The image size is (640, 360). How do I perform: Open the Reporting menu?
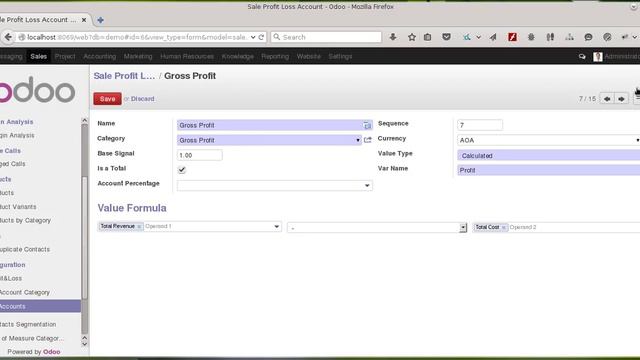pyautogui.click(x=275, y=57)
